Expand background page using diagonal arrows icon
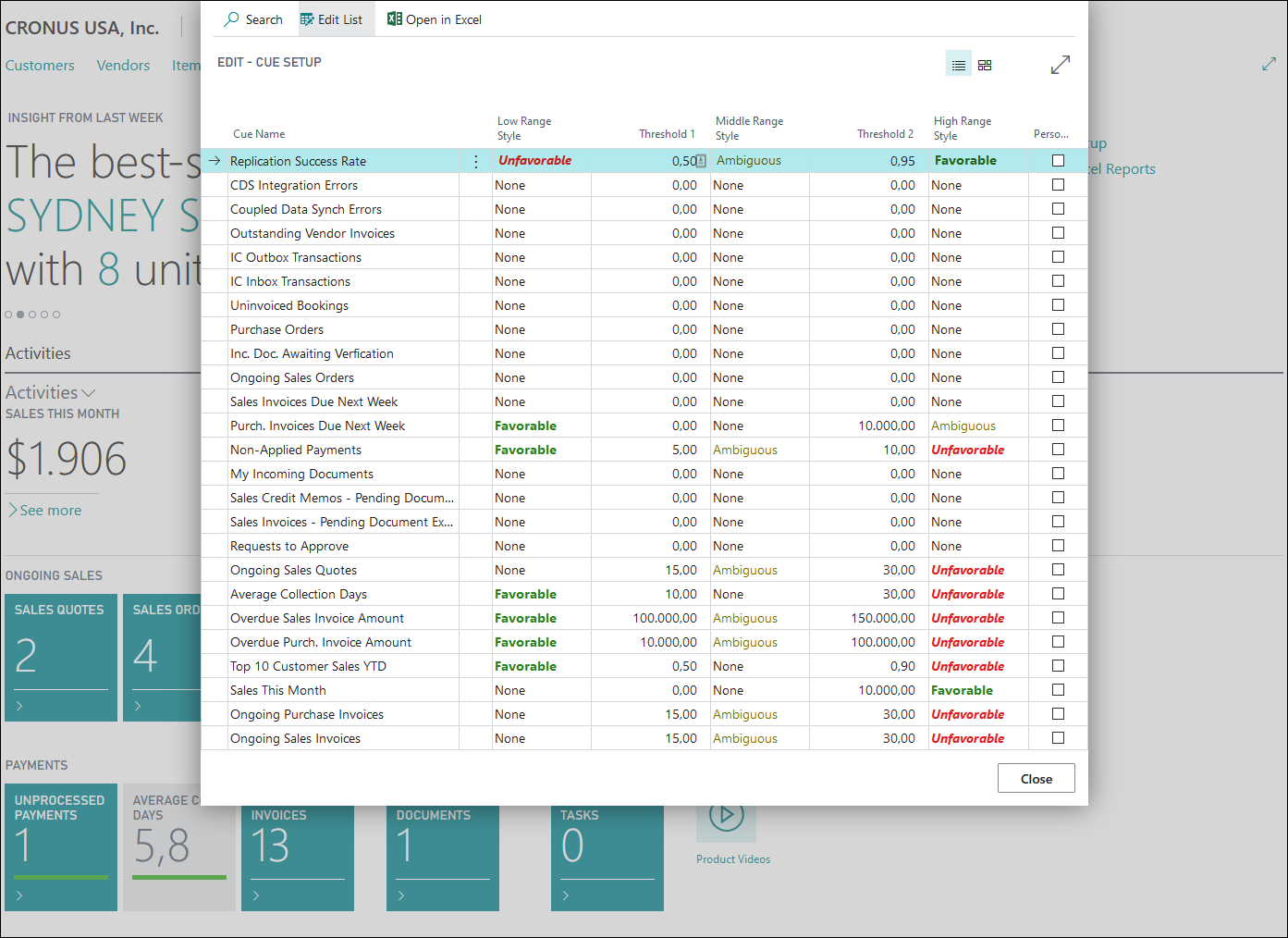The height and width of the screenshot is (938, 1288). [x=1269, y=64]
